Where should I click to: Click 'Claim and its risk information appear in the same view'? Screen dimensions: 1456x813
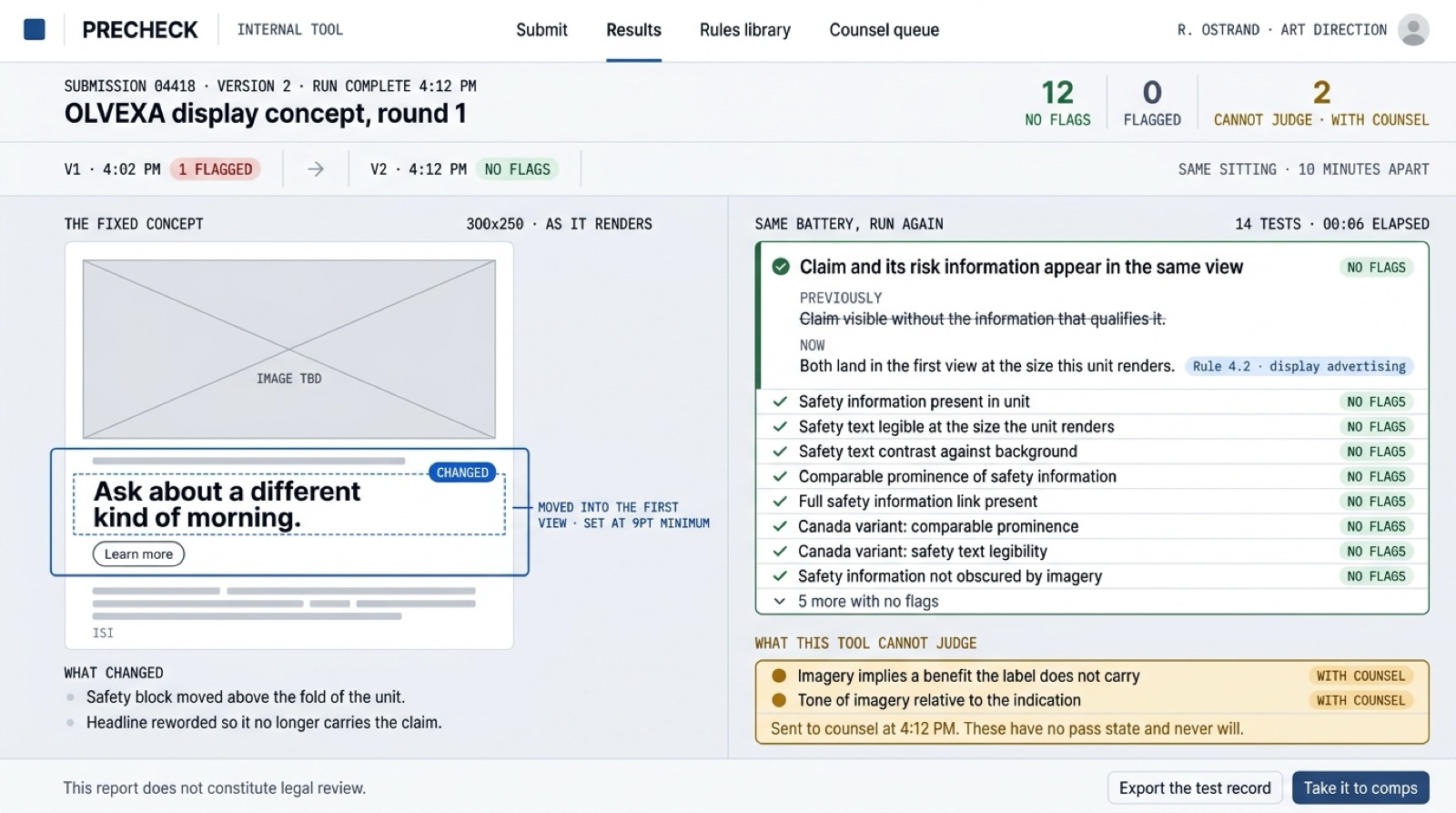(1021, 267)
